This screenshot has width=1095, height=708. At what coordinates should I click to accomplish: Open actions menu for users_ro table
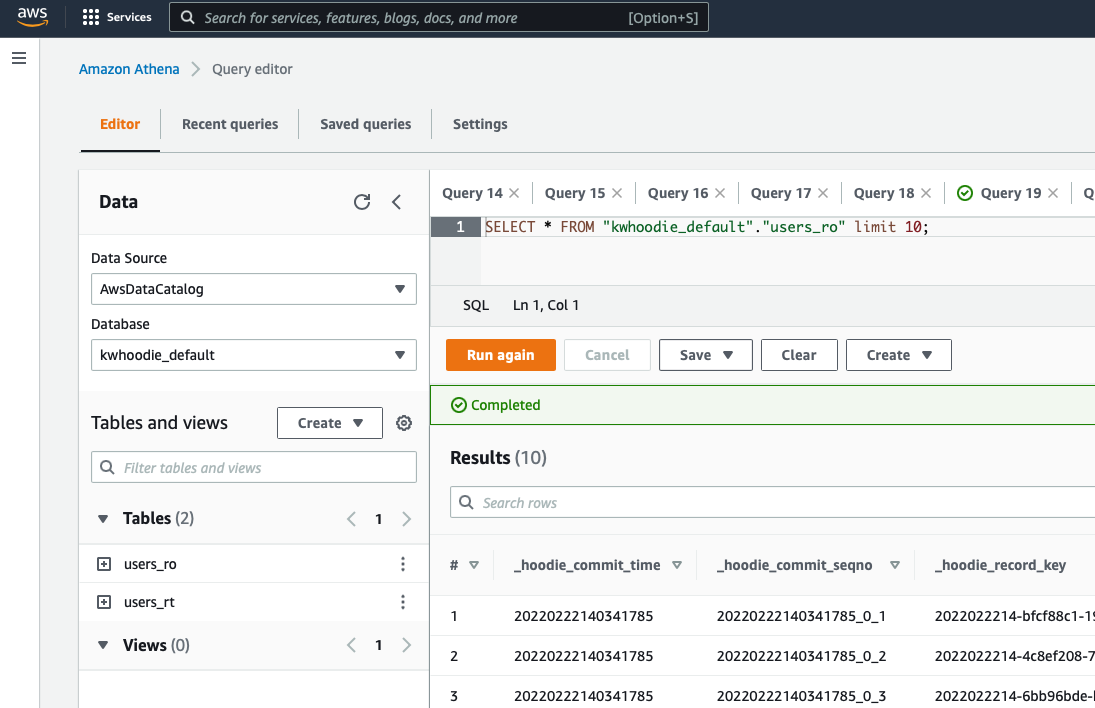(x=403, y=564)
